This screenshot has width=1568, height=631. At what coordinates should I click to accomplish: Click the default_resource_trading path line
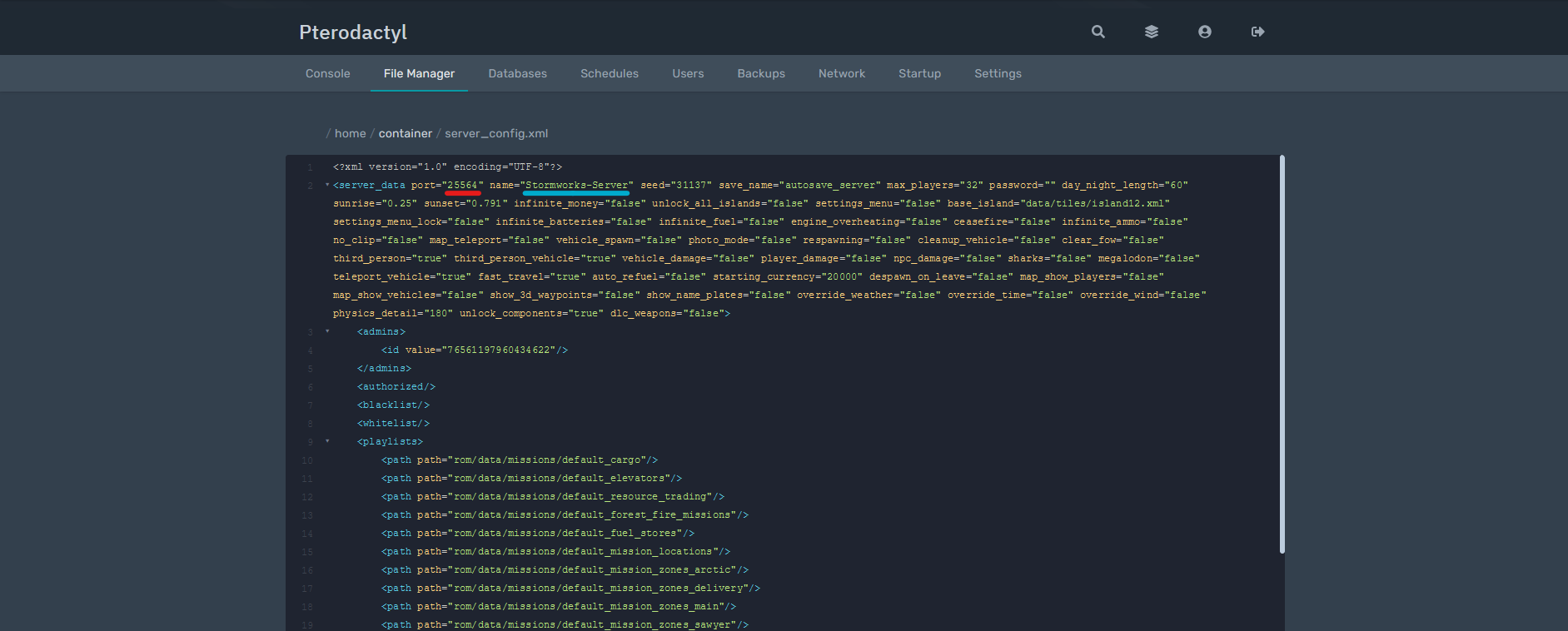553,496
